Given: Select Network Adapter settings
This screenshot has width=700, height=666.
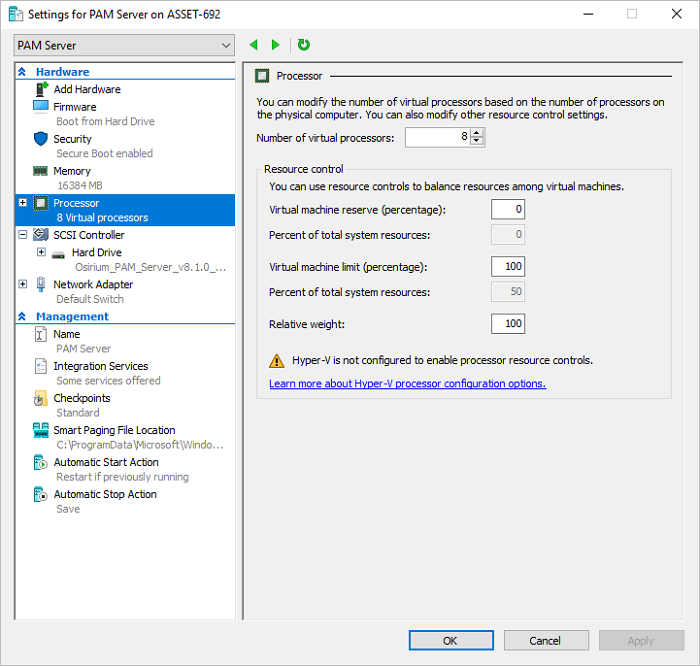Looking at the screenshot, I should pyautogui.click(x=93, y=284).
